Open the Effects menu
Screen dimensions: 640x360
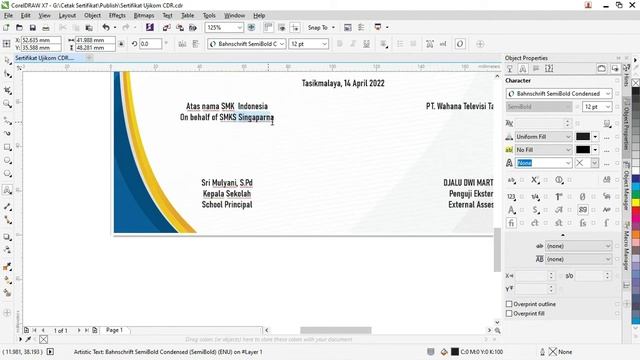(117, 16)
